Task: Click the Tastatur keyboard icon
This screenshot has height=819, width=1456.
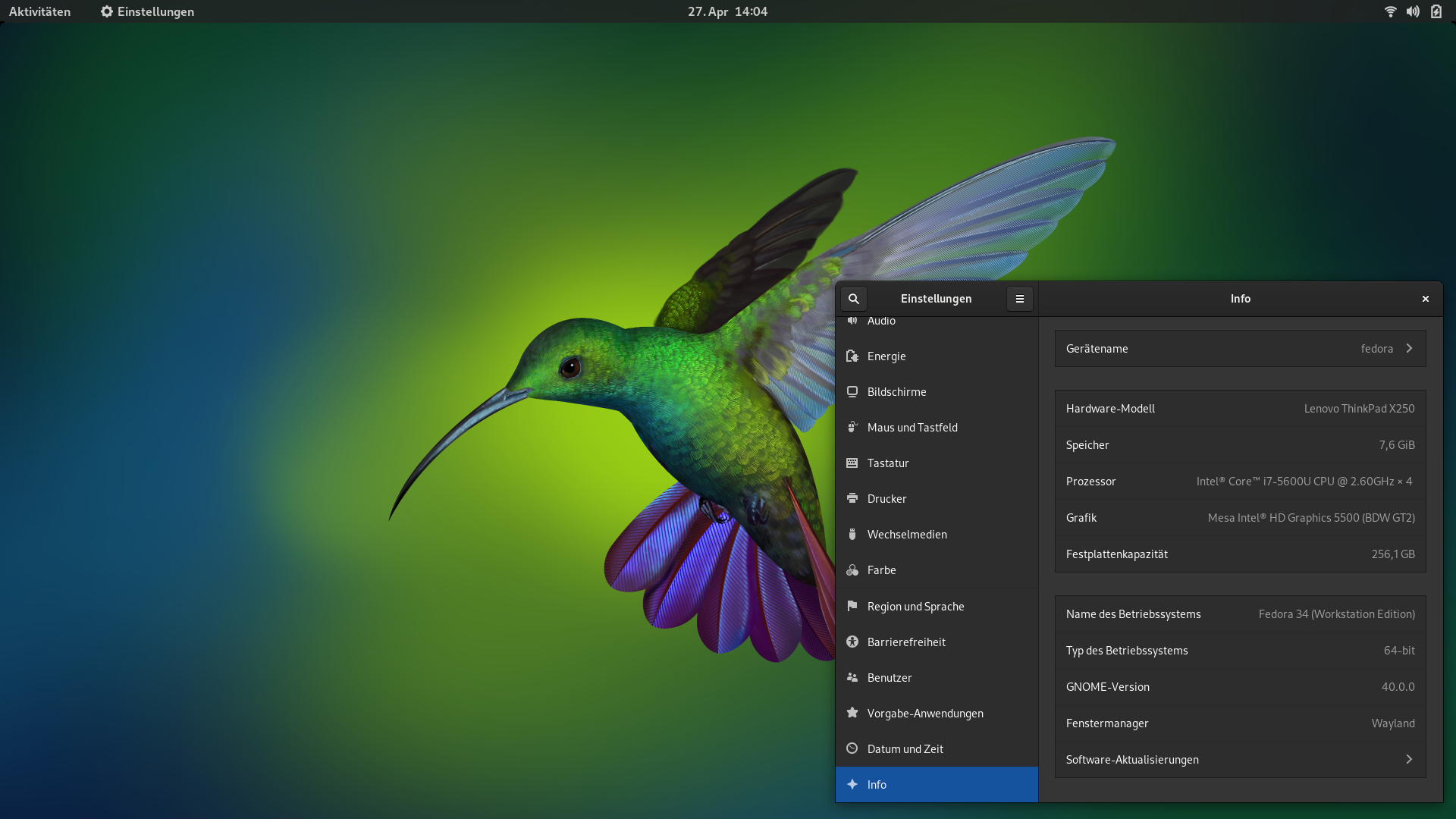Action: 852,463
